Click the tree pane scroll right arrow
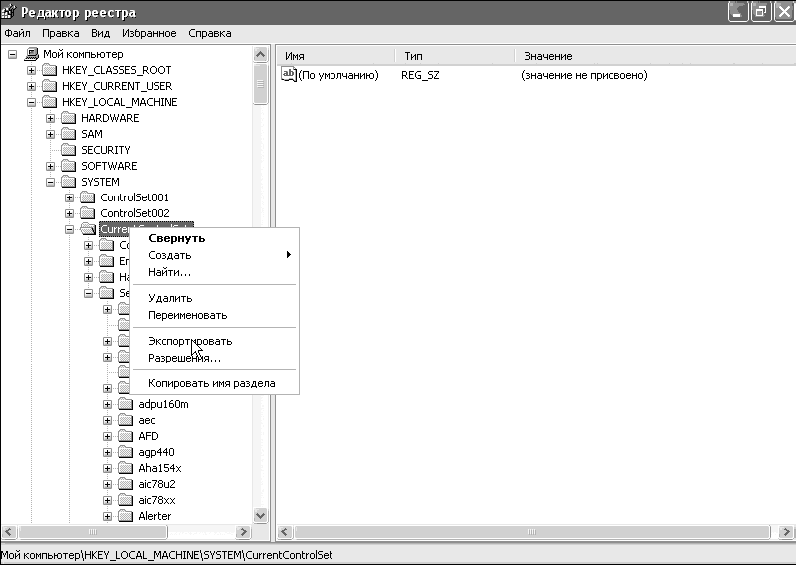Screen dimensions: 796x565 pos(243,532)
